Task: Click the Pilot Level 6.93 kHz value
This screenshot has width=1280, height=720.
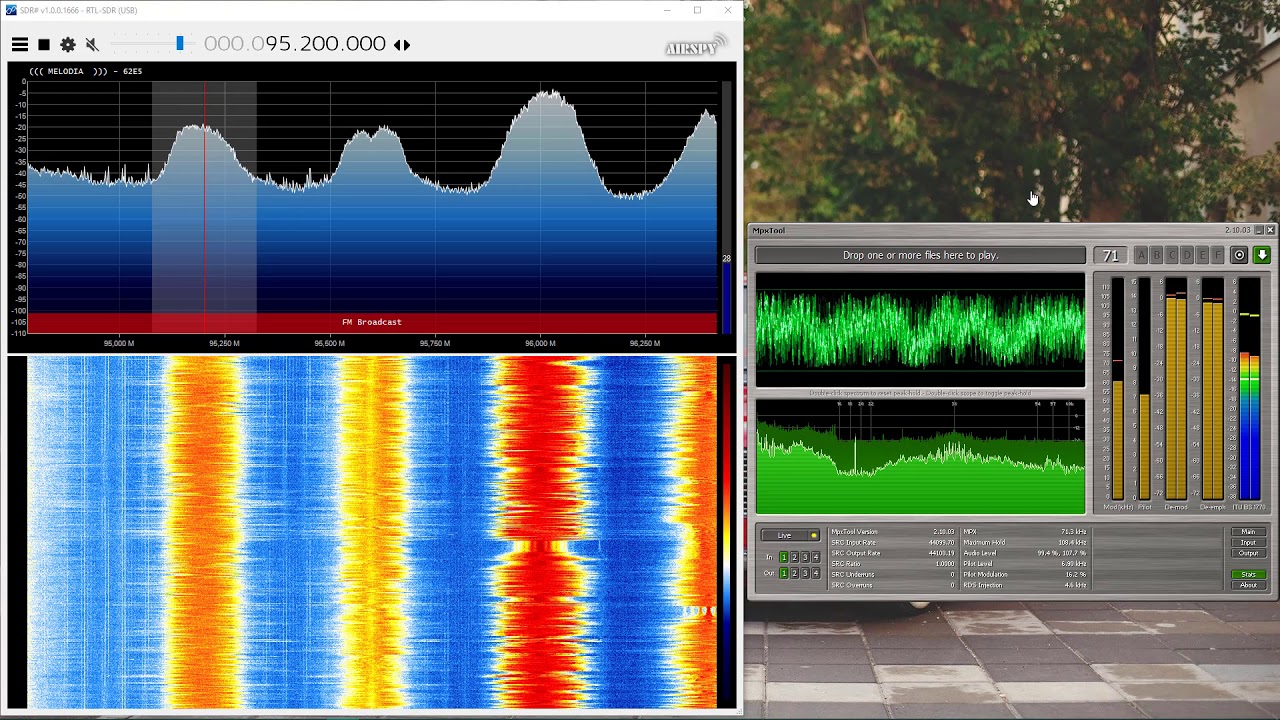Action: (1073, 564)
